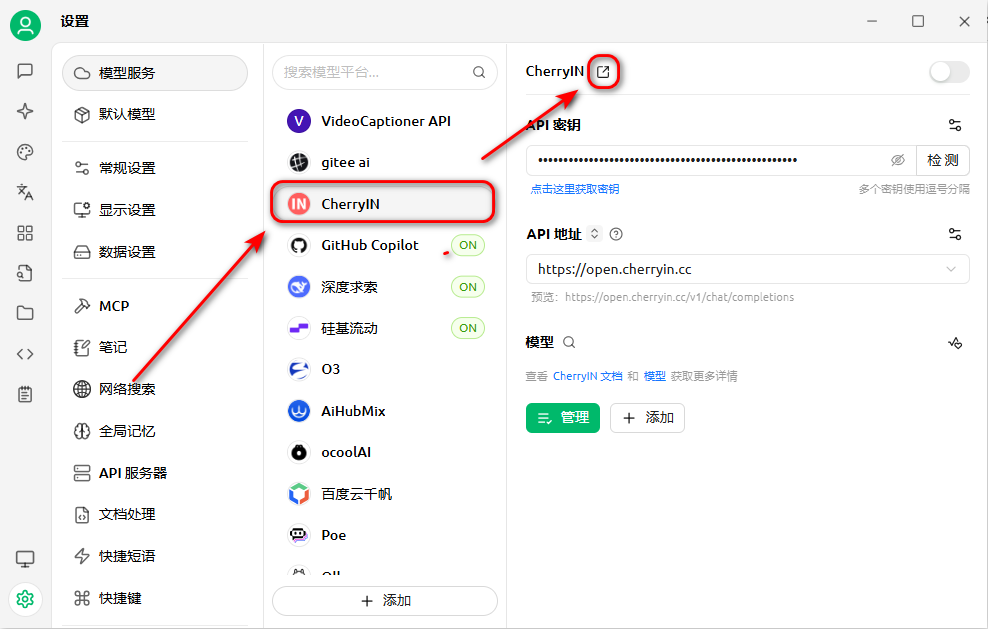Open 数据设置 in the settings menu
988x629 pixels.
[155, 252]
